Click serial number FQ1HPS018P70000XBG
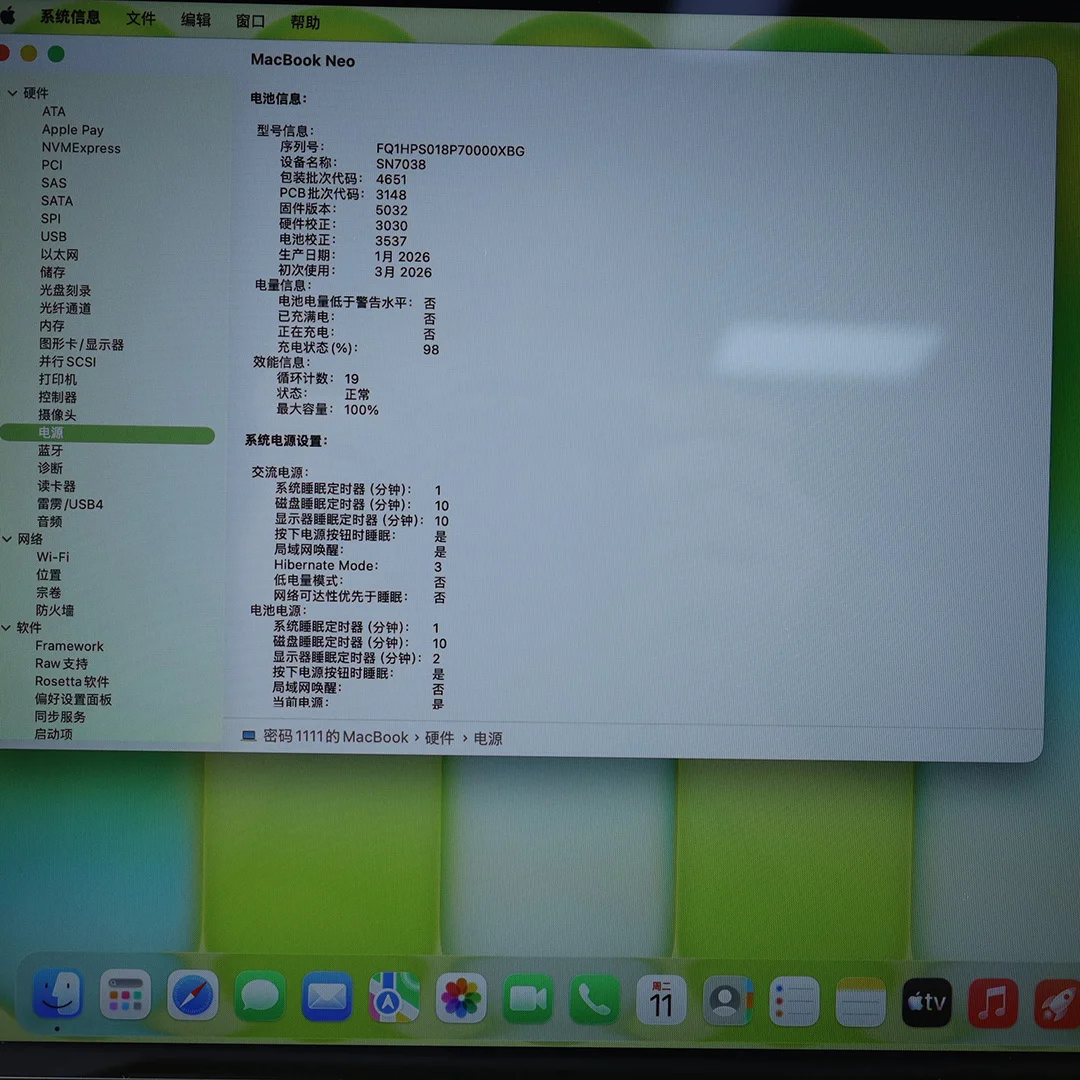1080x1080 pixels. 450,150
